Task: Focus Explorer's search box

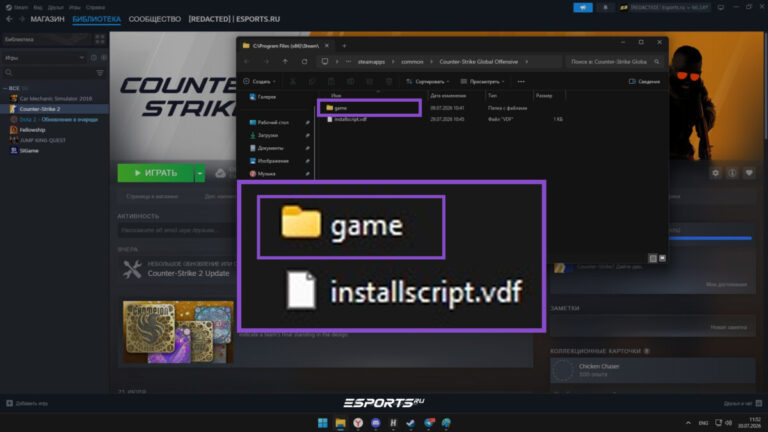Action: 613,62
